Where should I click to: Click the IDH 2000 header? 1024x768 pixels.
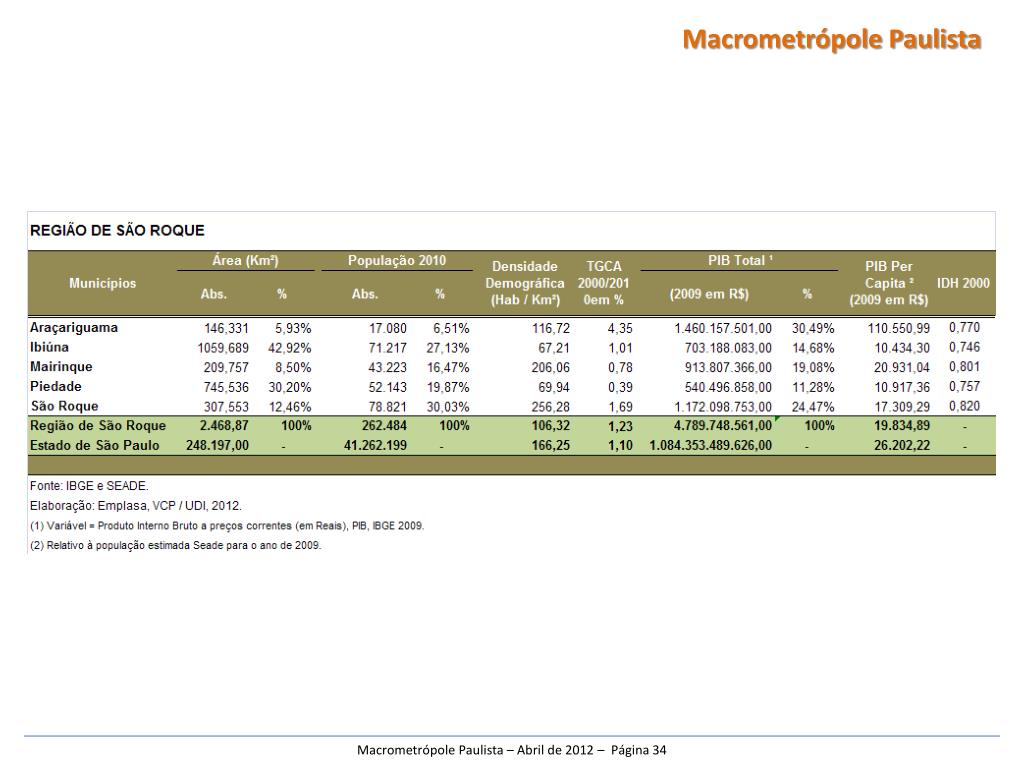(963, 283)
